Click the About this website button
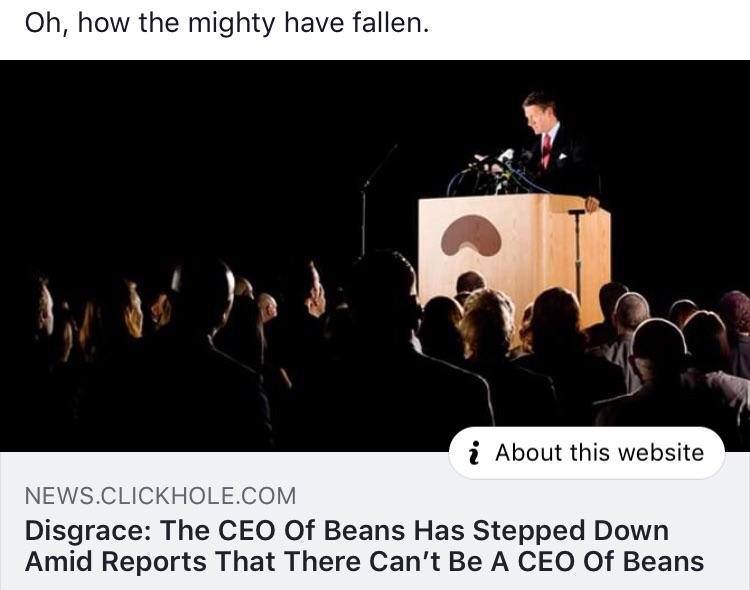 click(586, 453)
